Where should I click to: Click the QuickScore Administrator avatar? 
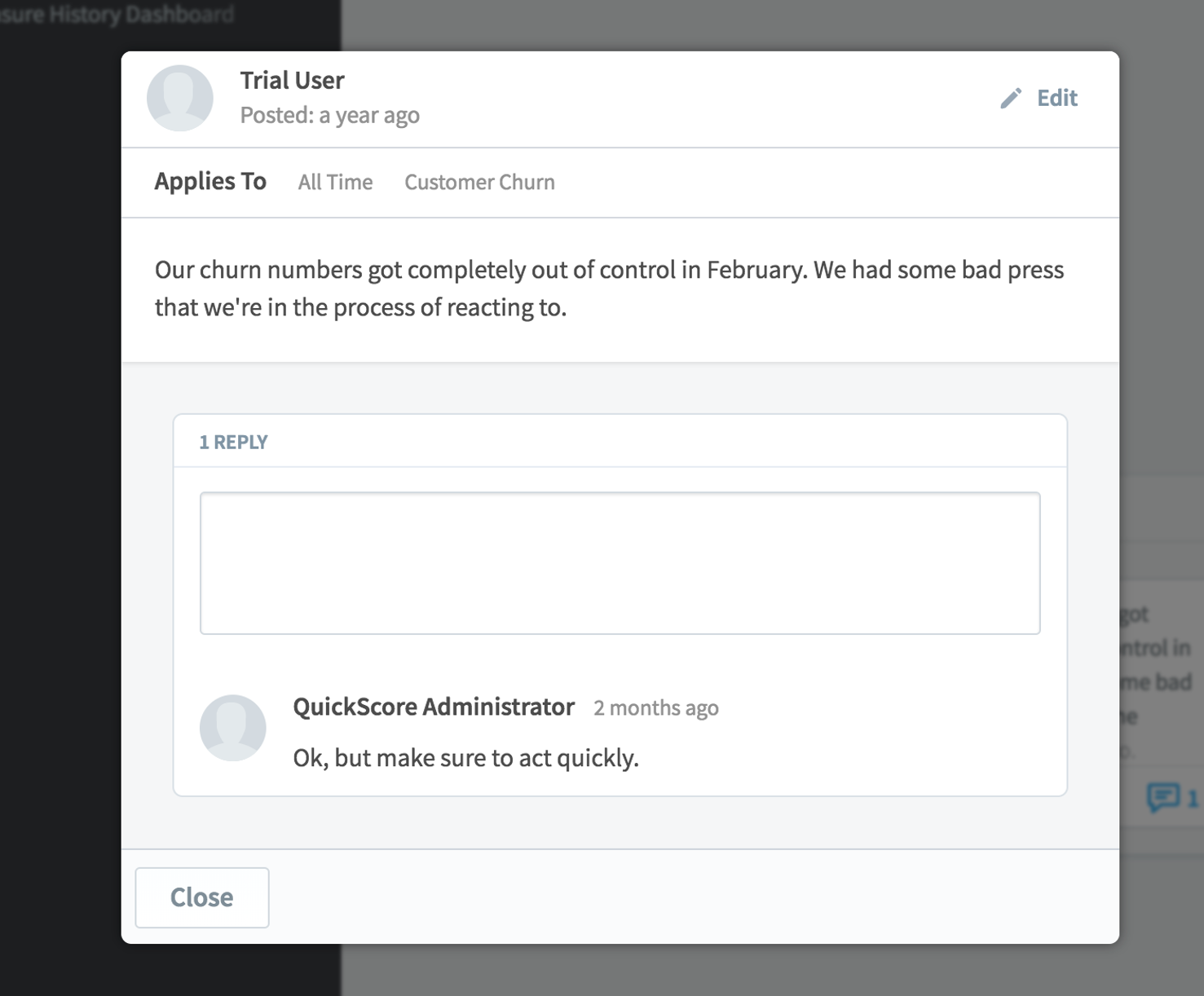click(x=233, y=728)
